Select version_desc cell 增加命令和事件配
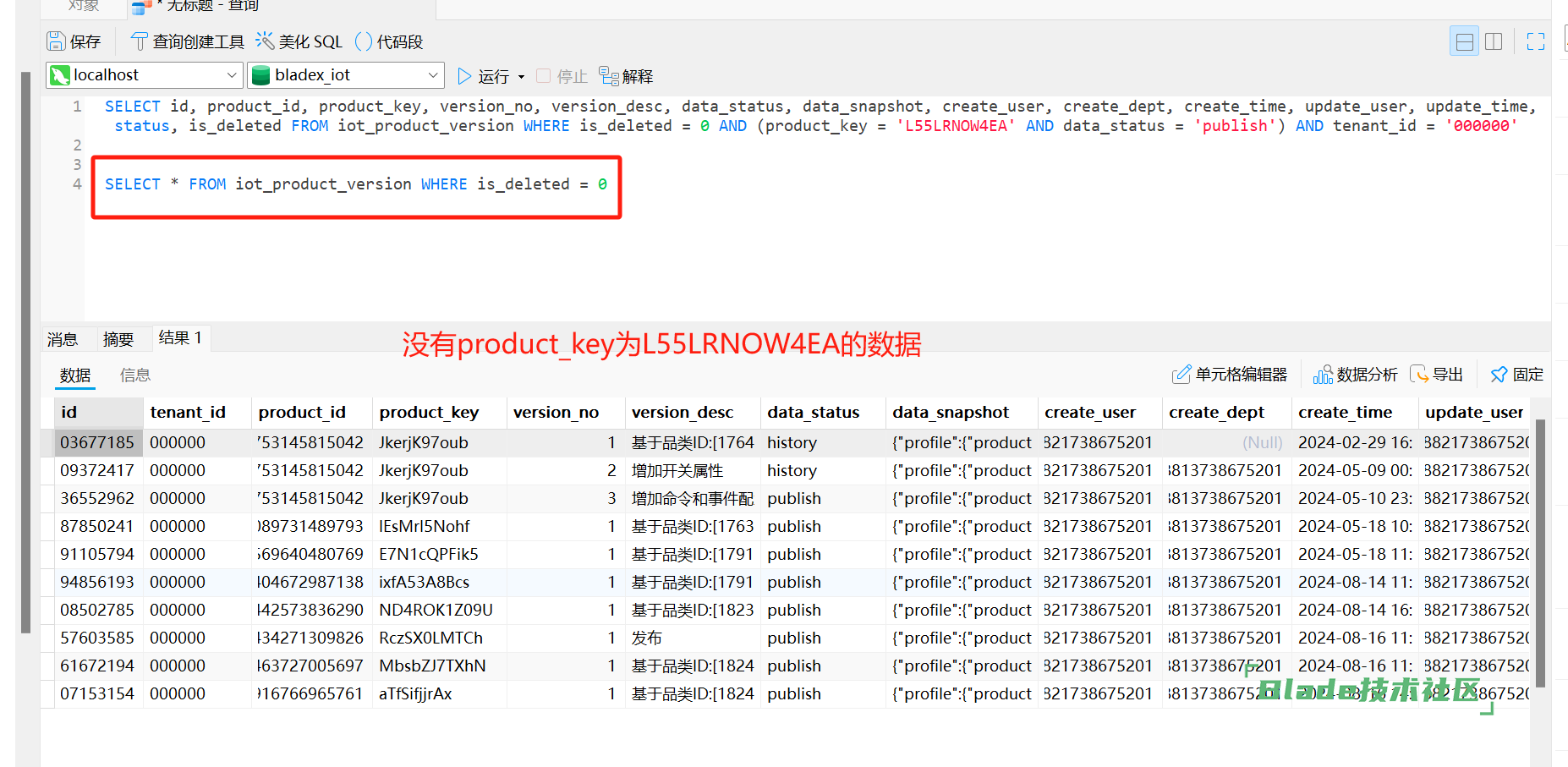 coord(693,498)
